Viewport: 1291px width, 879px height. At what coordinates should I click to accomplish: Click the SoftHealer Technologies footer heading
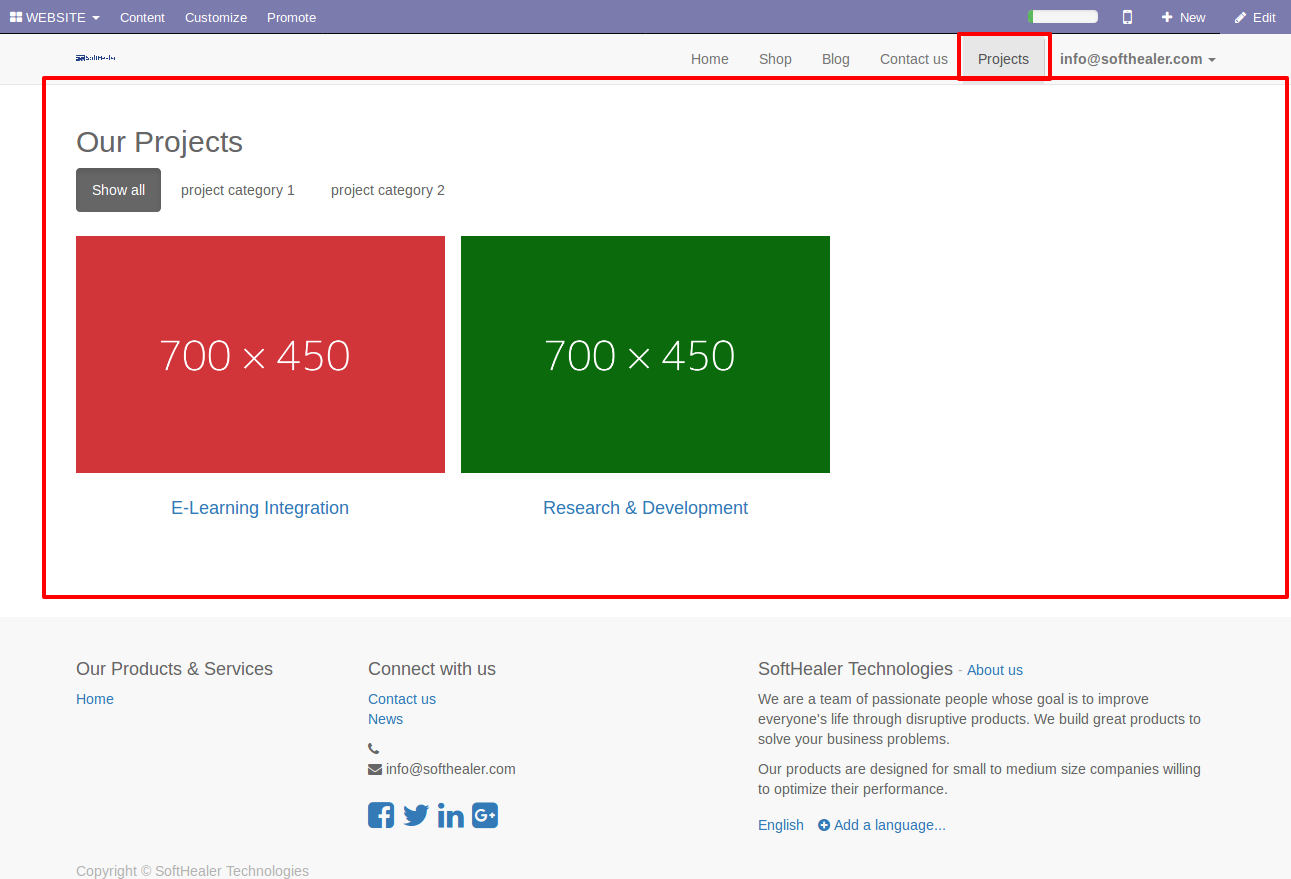[855, 669]
